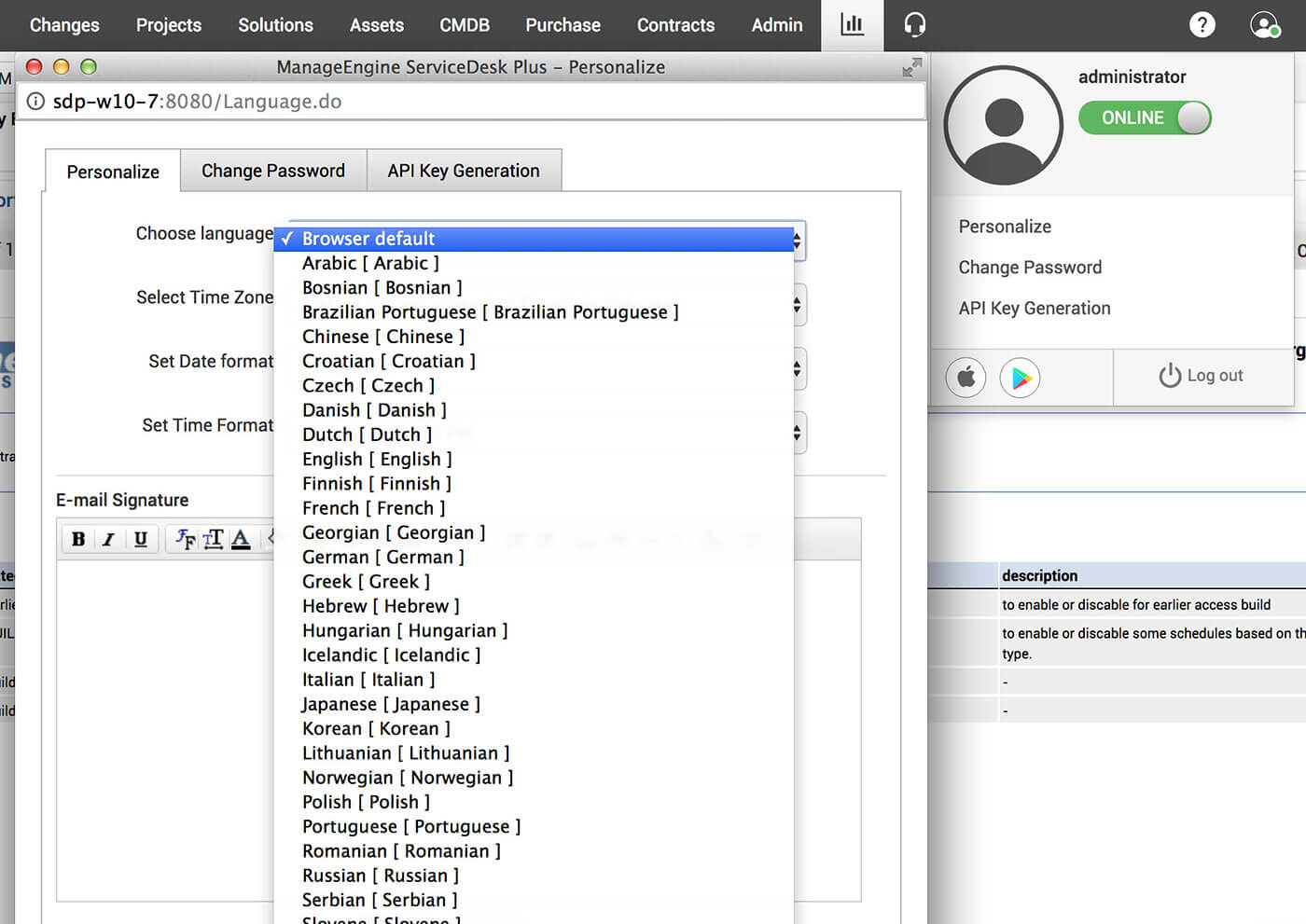Choose French from the language list
This screenshot has width=1306, height=924.
pos(535,508)
